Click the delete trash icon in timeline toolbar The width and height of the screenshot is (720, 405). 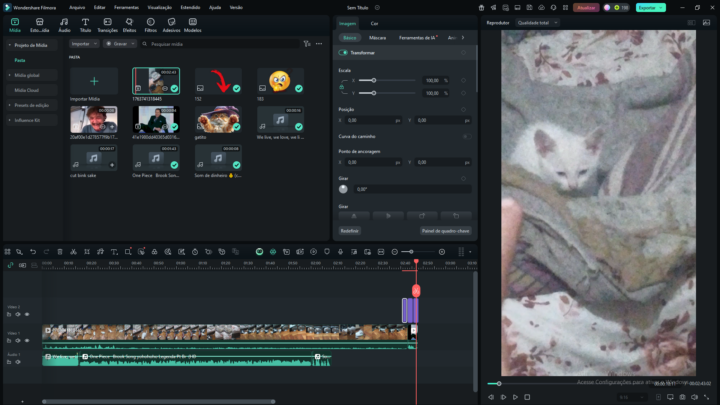[x=60, y=251]
